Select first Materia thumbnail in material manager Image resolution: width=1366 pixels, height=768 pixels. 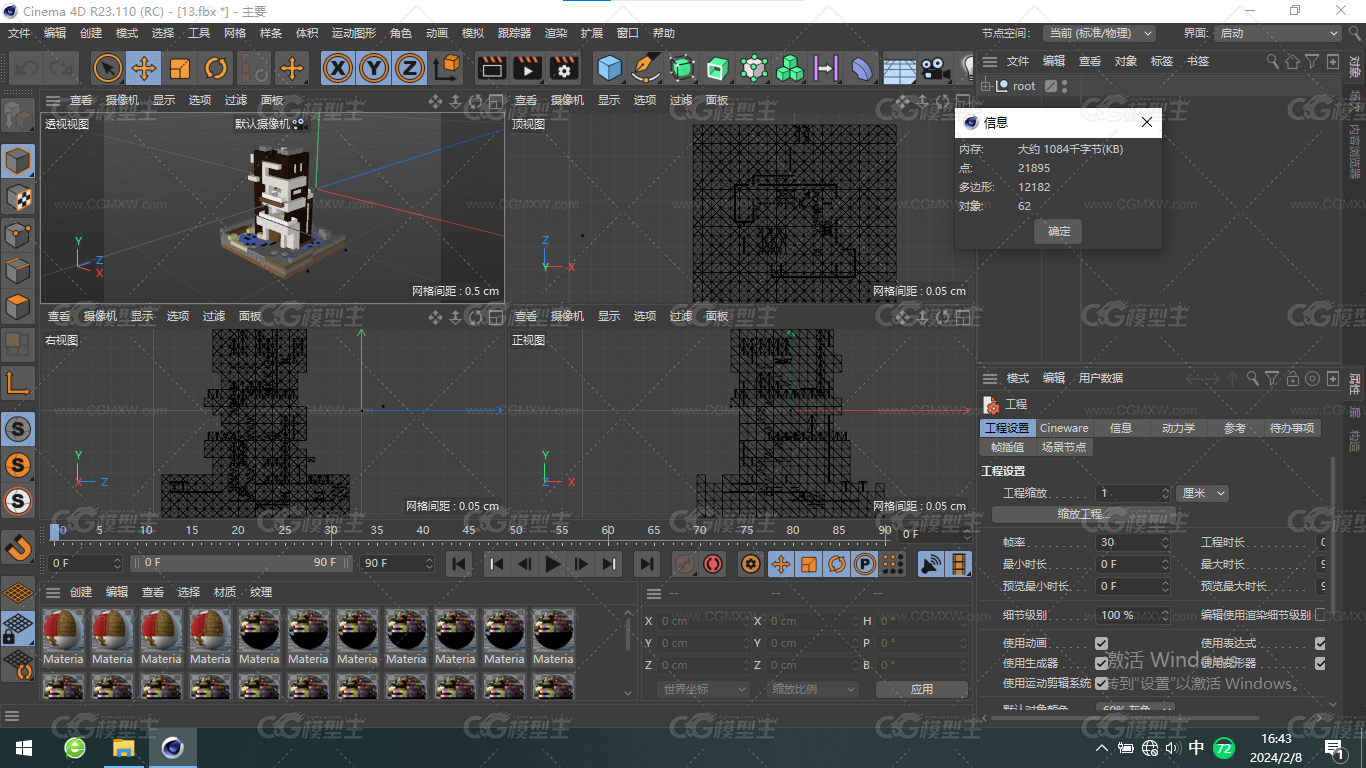[x=64, y=638]
